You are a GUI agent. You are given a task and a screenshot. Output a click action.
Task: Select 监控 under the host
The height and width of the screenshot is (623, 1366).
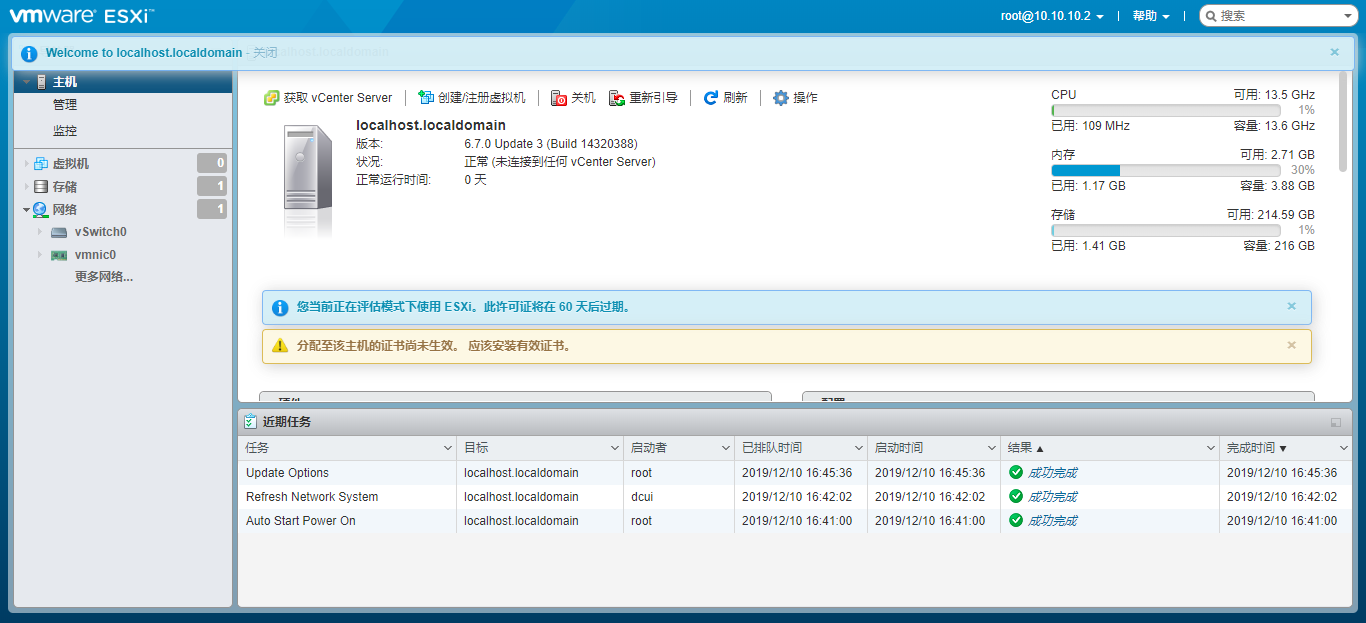click(x=65, y=131)
